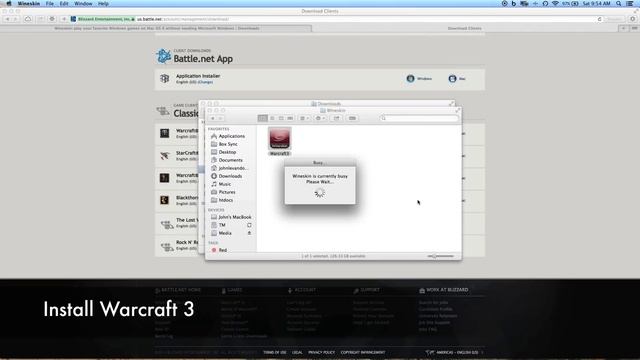Open the Terms of Use footer link
This screenshot has width=640, height=360.
[275, 353]
